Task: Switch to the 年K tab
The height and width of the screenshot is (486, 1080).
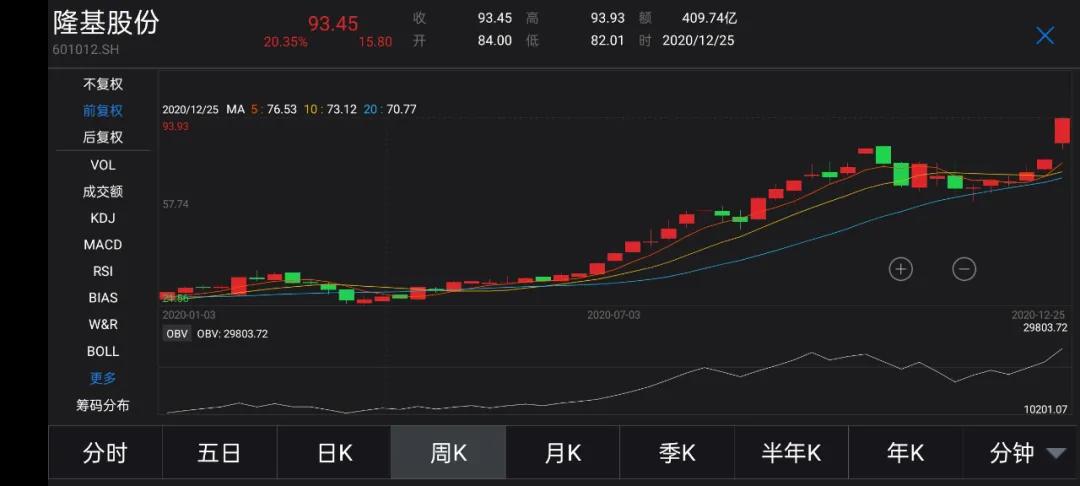Action: tap(906, 453)
